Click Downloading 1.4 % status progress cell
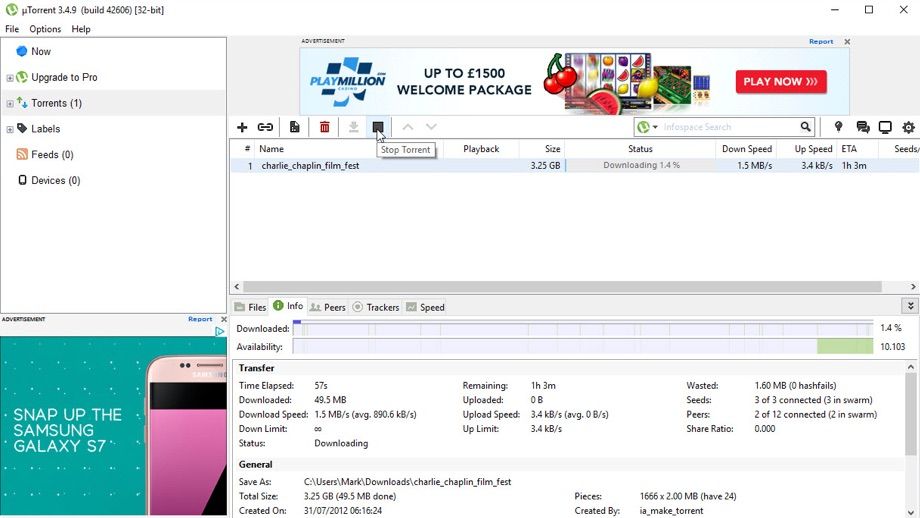The image size is (920, 518). [x=641, y=165]
